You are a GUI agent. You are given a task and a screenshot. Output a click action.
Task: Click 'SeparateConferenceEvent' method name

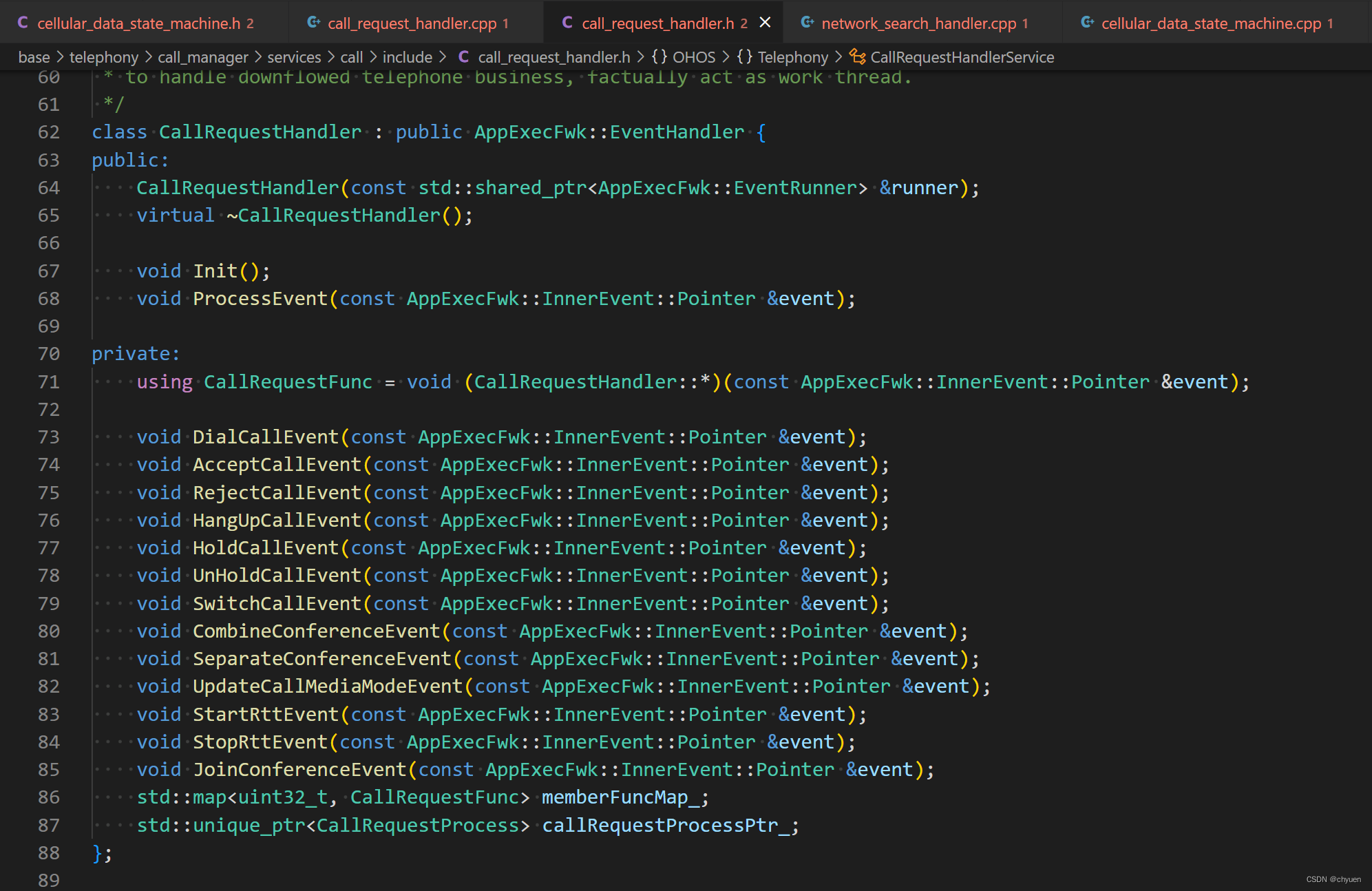[x=322, y=659]
